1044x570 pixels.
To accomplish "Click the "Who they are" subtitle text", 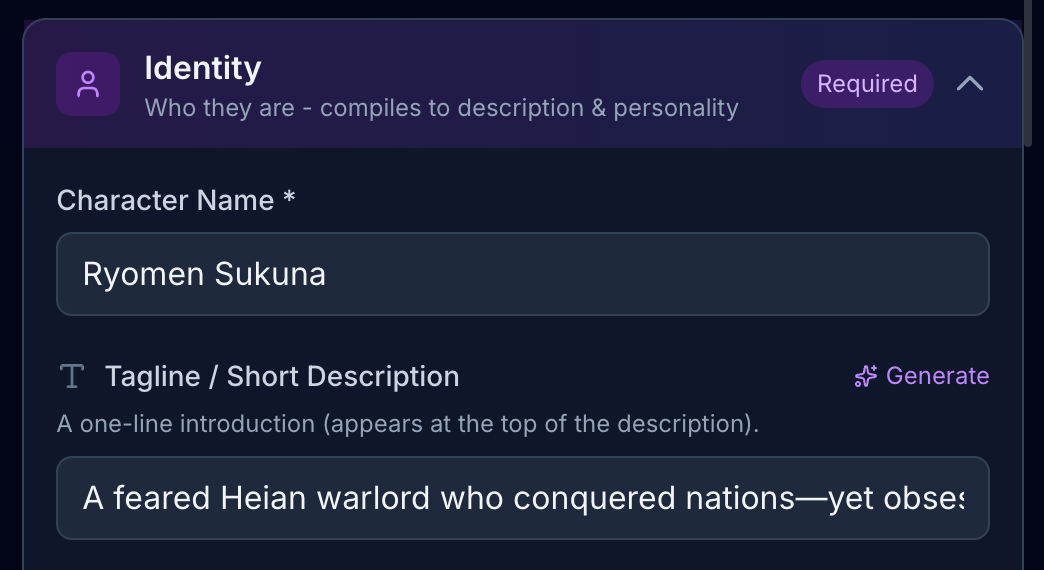I will 441,107.
